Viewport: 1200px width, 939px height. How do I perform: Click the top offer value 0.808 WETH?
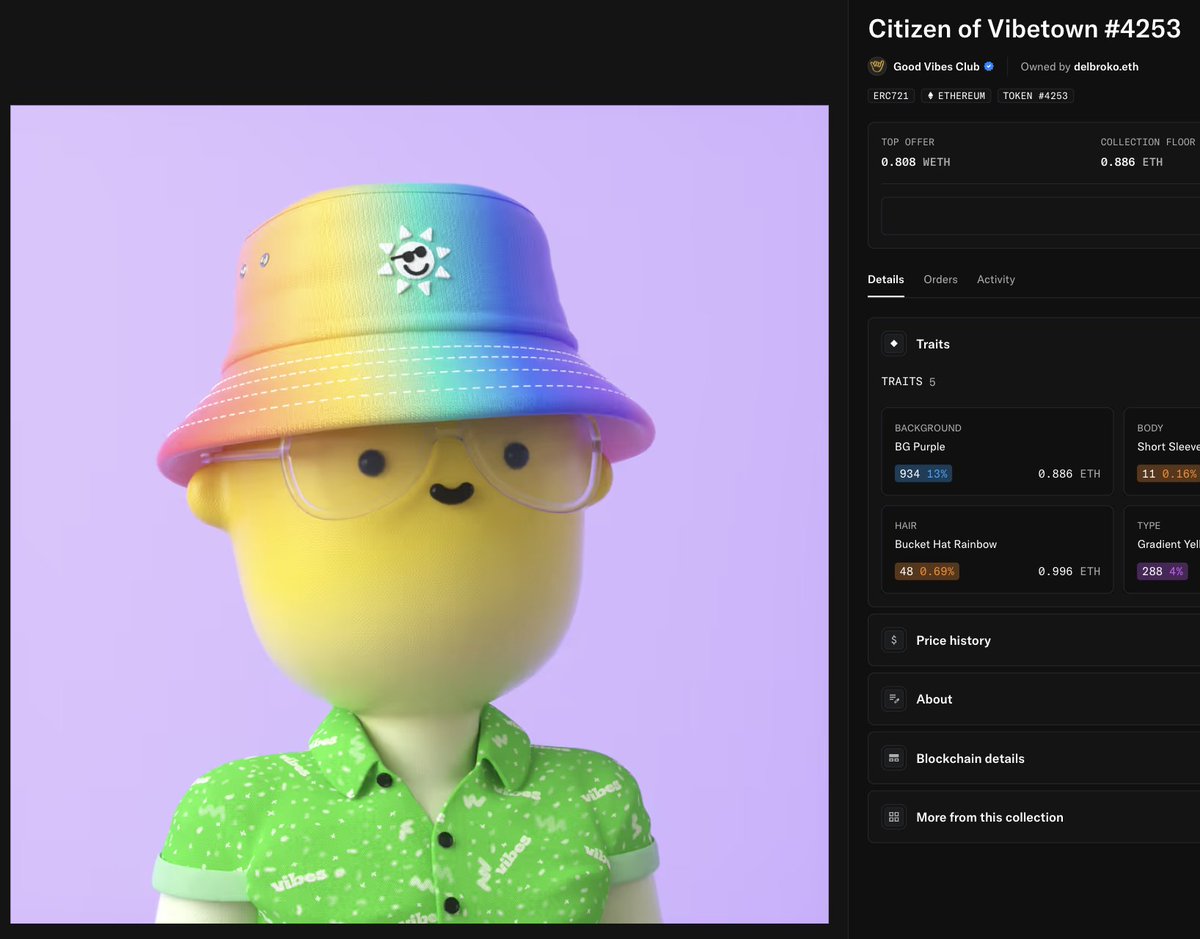pos(916,162)
